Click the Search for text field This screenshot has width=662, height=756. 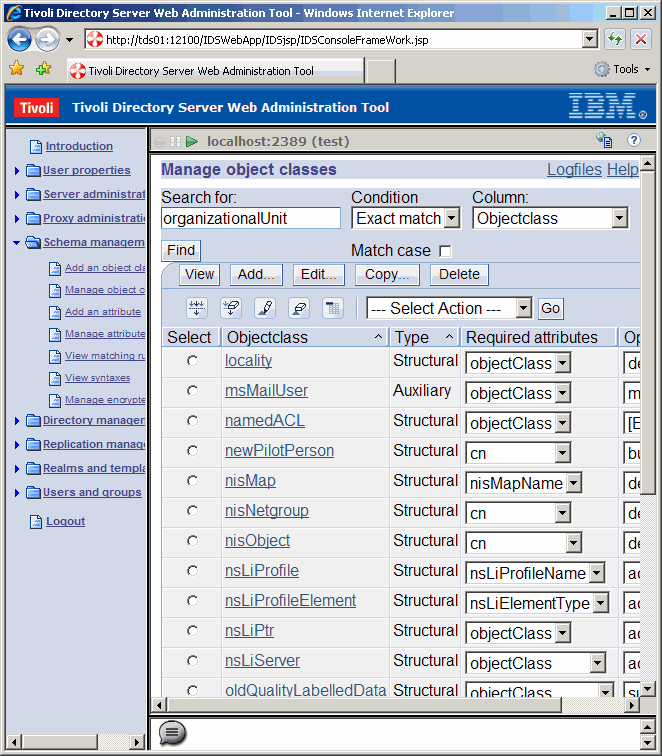click(251, 218)
